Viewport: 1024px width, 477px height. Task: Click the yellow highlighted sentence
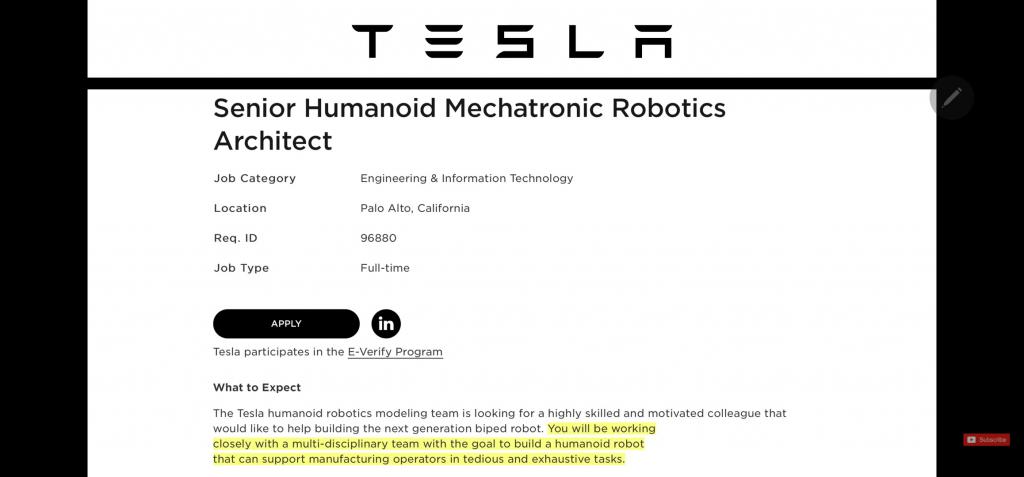pyautogui.click(x=434, y=444)
